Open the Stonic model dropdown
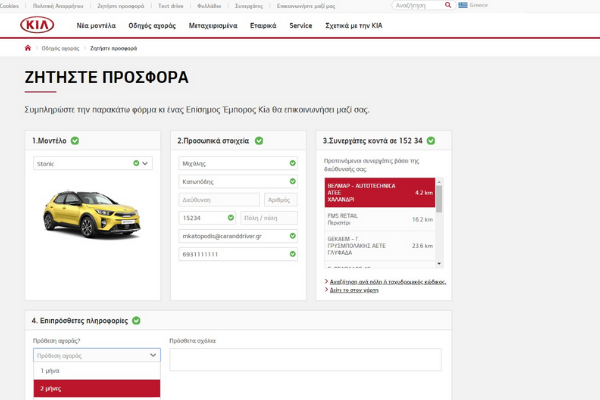Viewport: 600px width, 400px height. [93, 163]
